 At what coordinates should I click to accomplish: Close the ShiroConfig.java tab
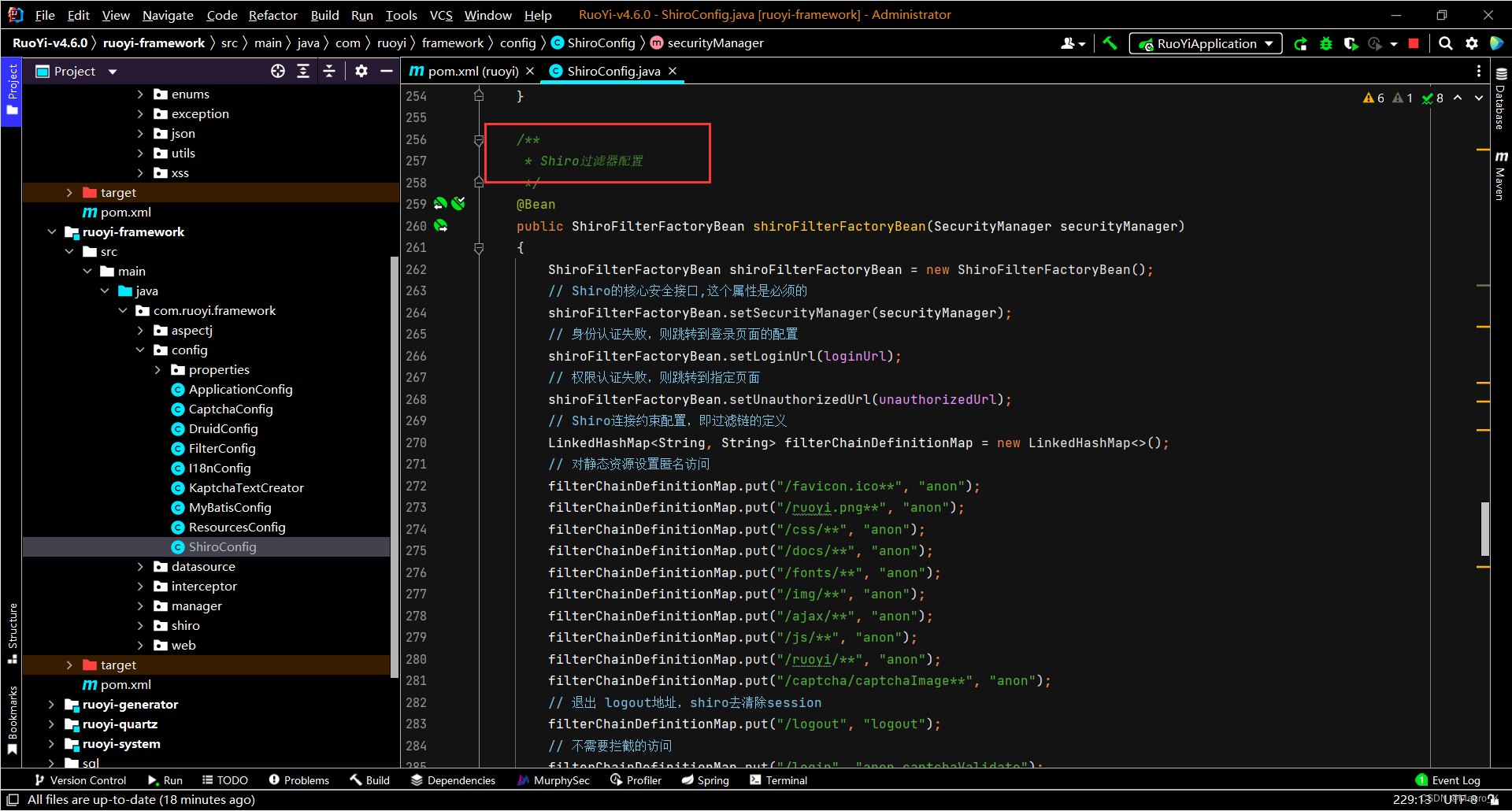click(x=673, y=71)
